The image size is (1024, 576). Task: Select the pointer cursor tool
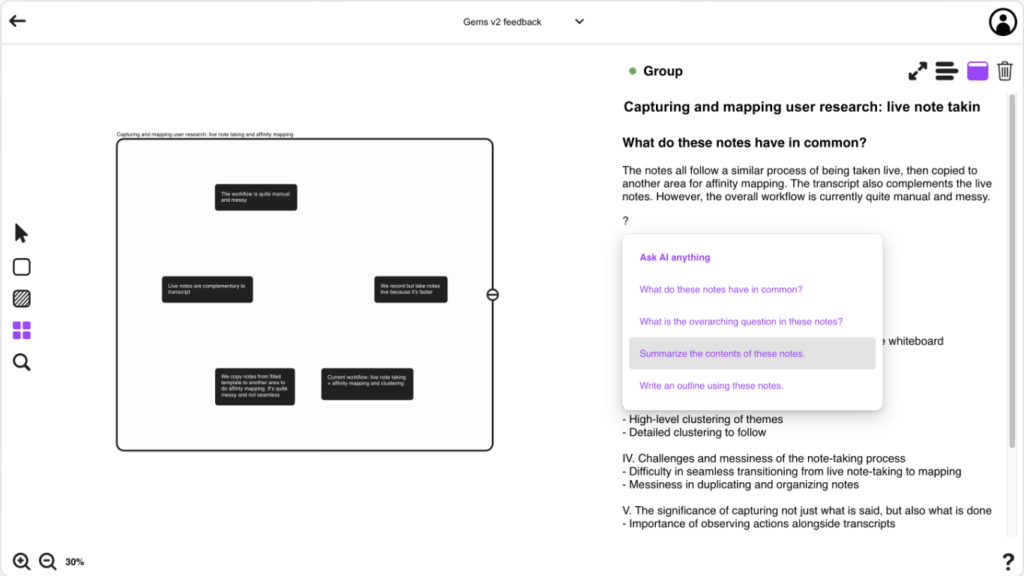pos(21,233)
